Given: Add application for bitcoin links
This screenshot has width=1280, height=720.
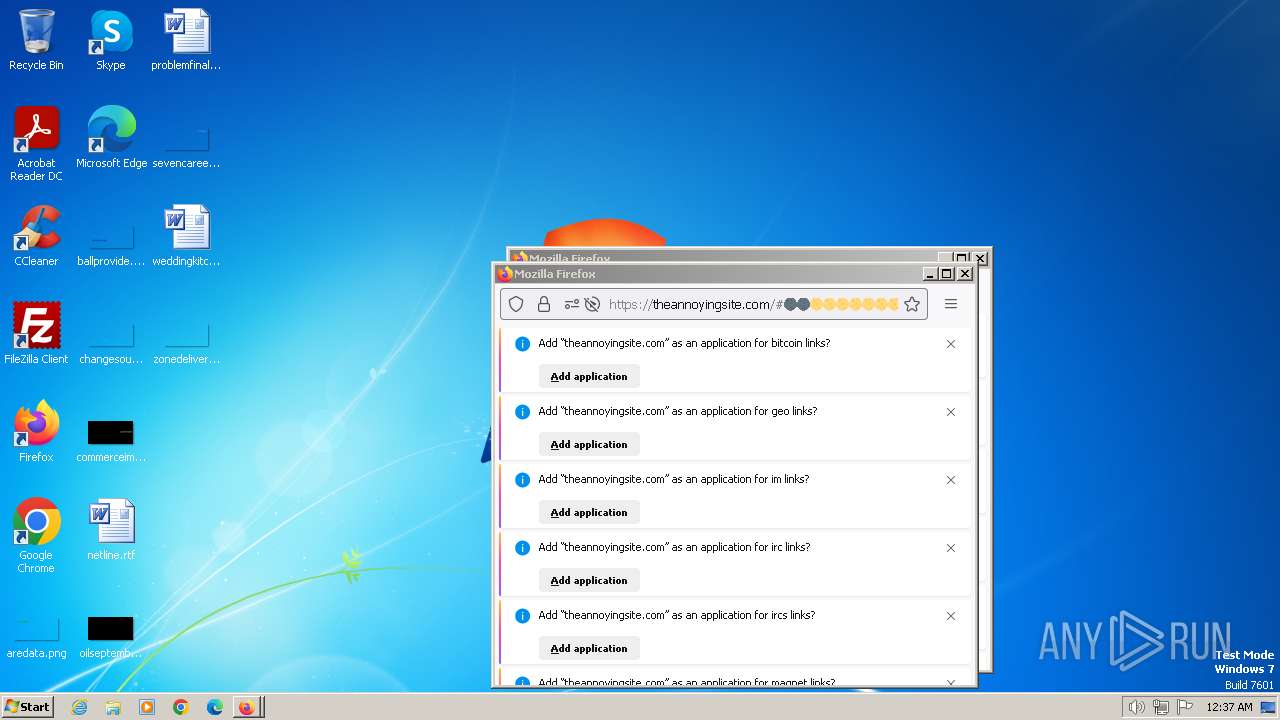Looking at the screenshot, I should pos(589,376).
